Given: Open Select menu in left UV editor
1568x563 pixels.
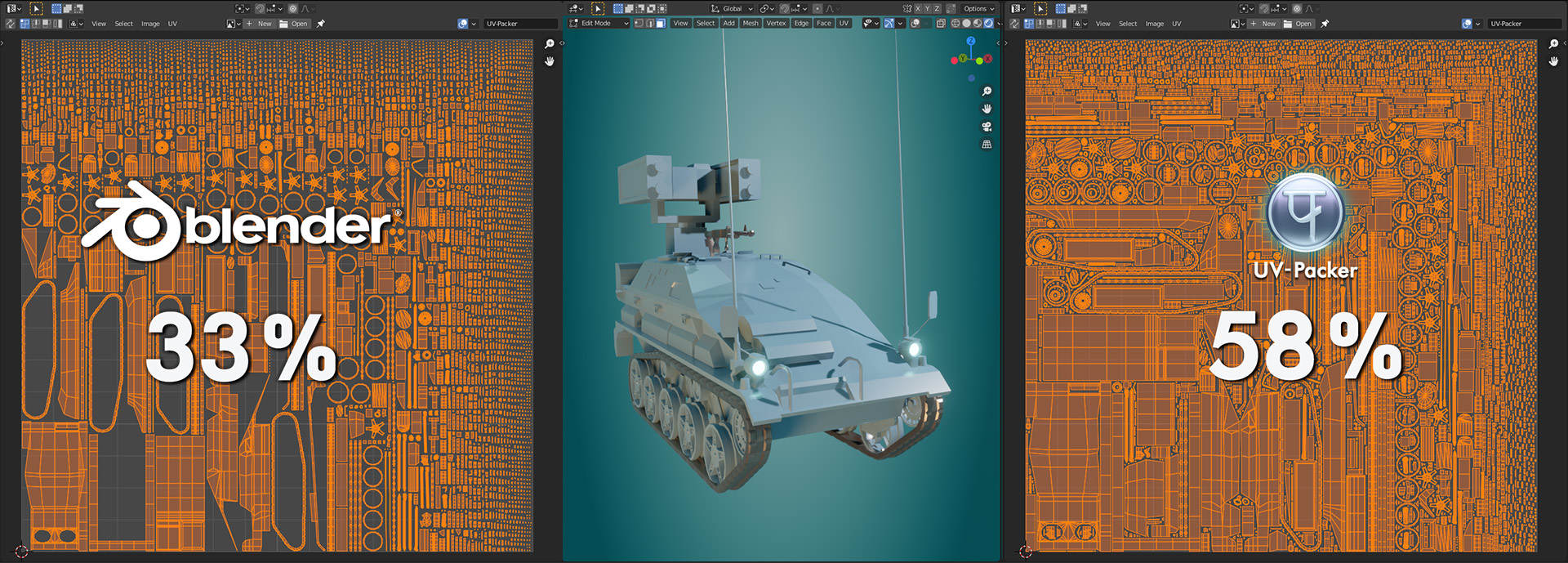Looking at the screenshot, I should pos(124,24).
